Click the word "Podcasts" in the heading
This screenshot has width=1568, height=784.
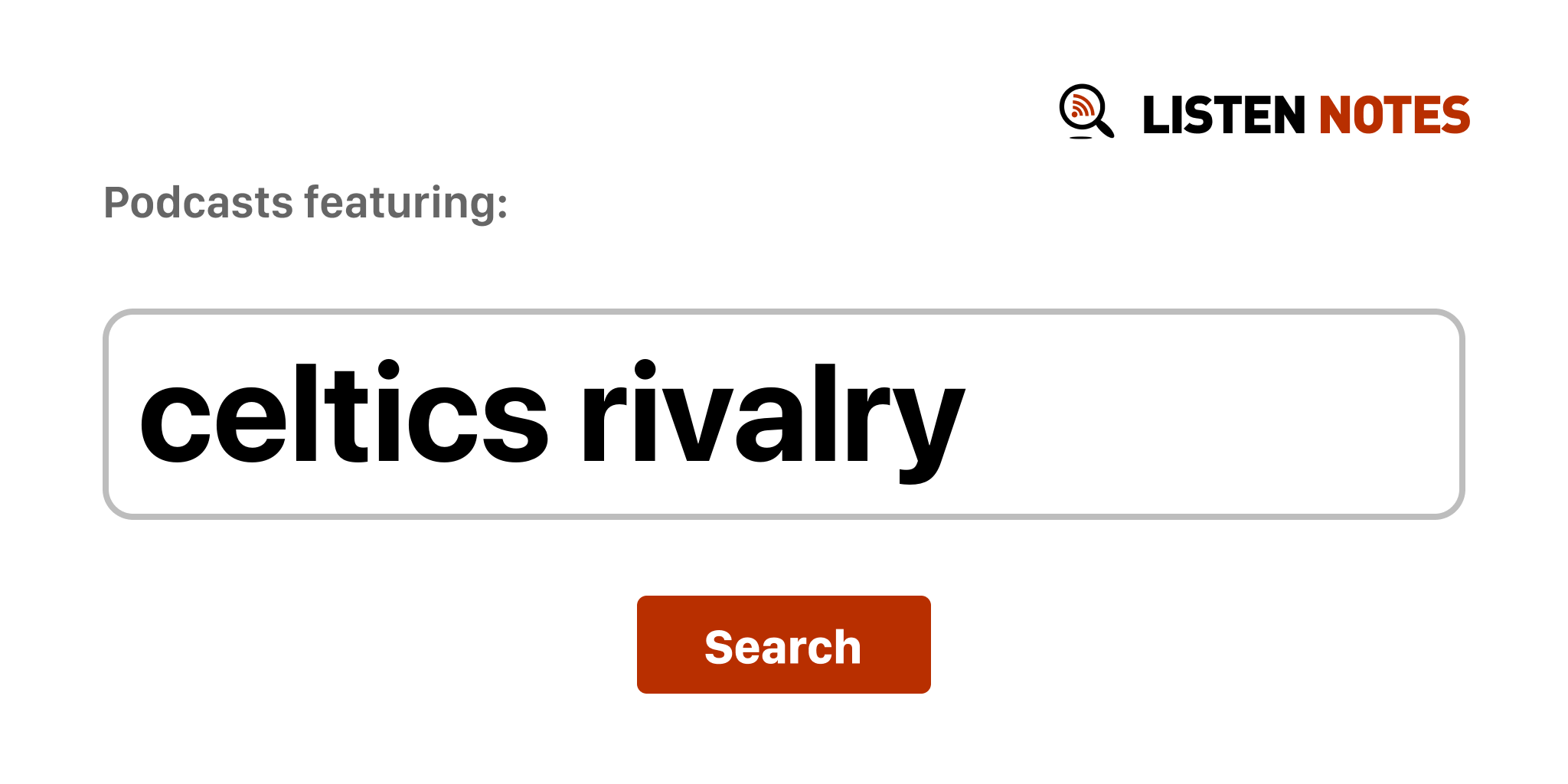click(198, 203)
